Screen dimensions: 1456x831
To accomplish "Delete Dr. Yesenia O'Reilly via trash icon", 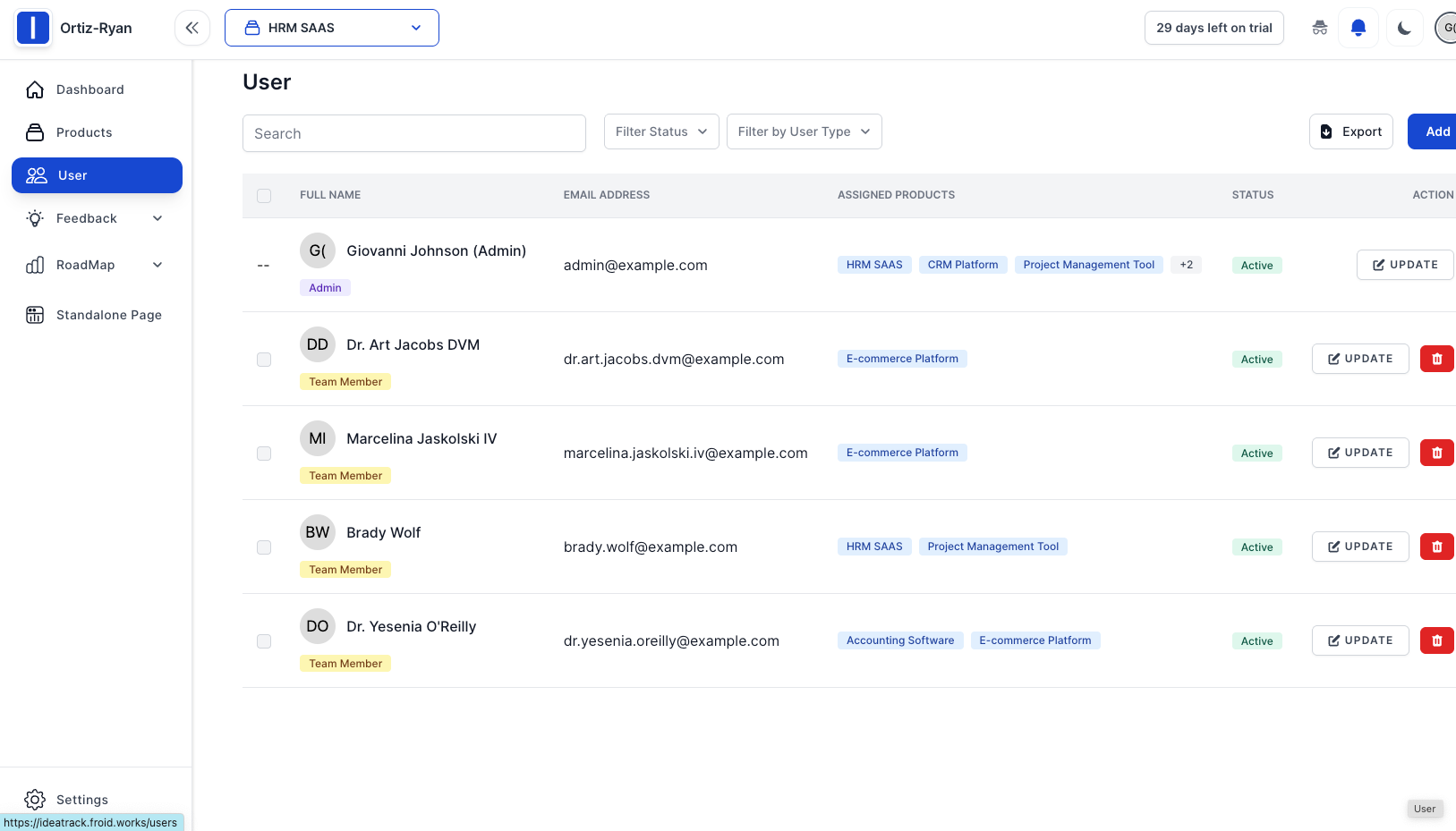I will click(1436, 640).
